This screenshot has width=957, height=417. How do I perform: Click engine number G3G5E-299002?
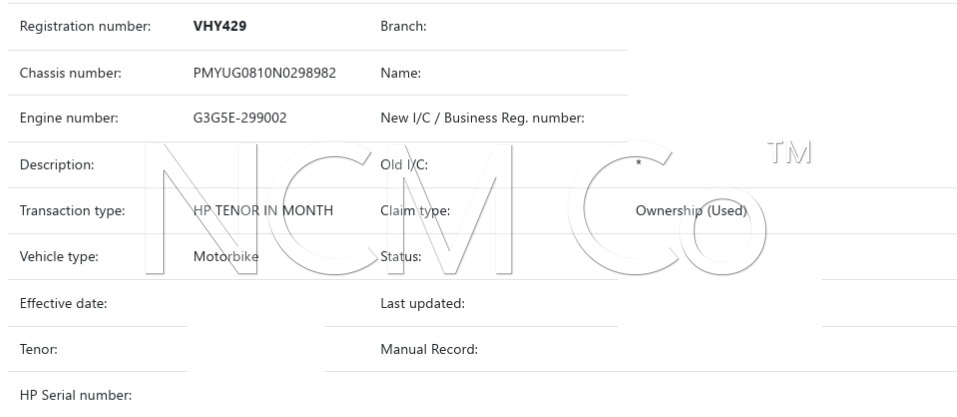pos(240,119)
